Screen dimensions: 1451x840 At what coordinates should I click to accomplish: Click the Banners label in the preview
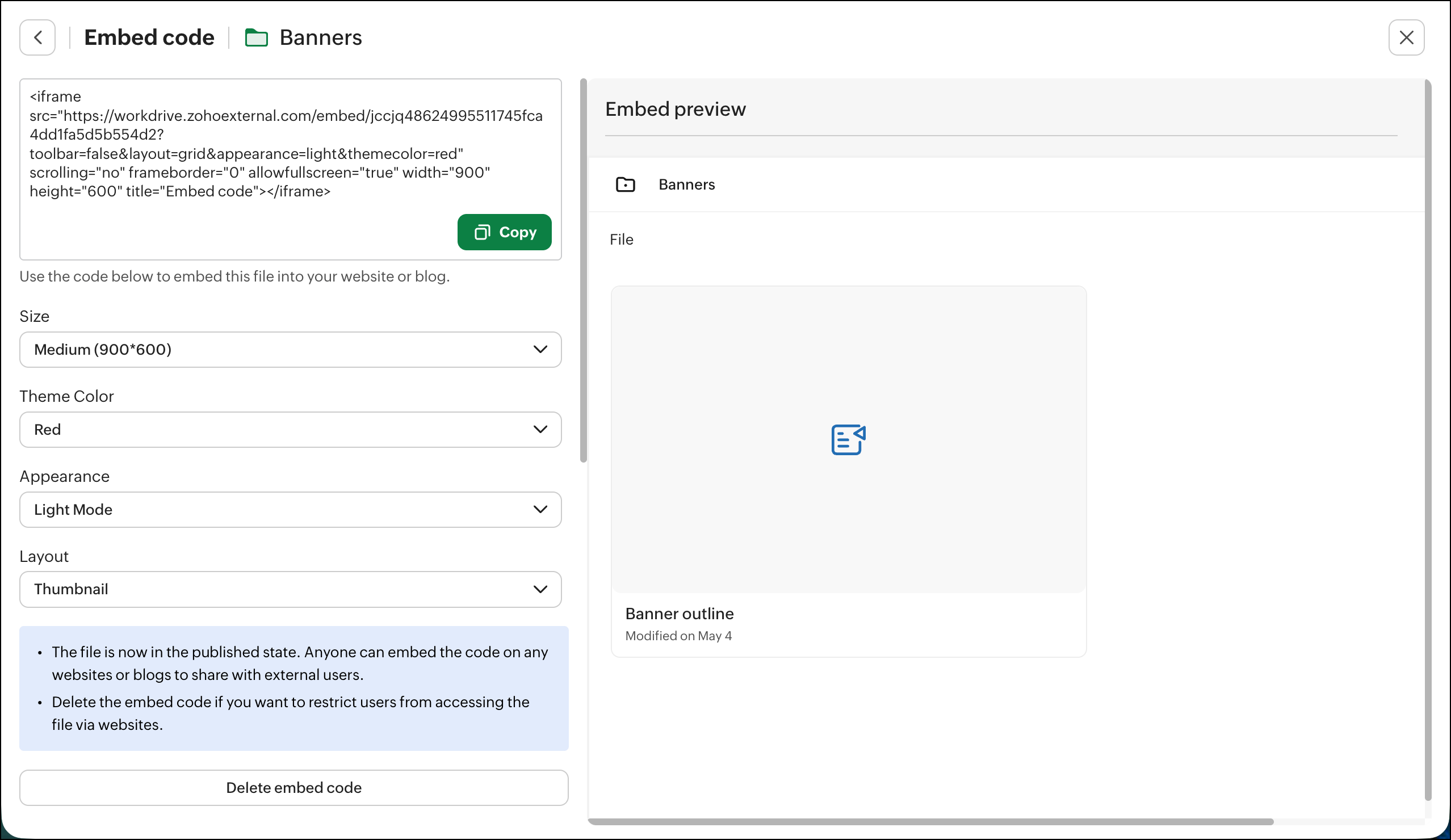pos(686,184)
